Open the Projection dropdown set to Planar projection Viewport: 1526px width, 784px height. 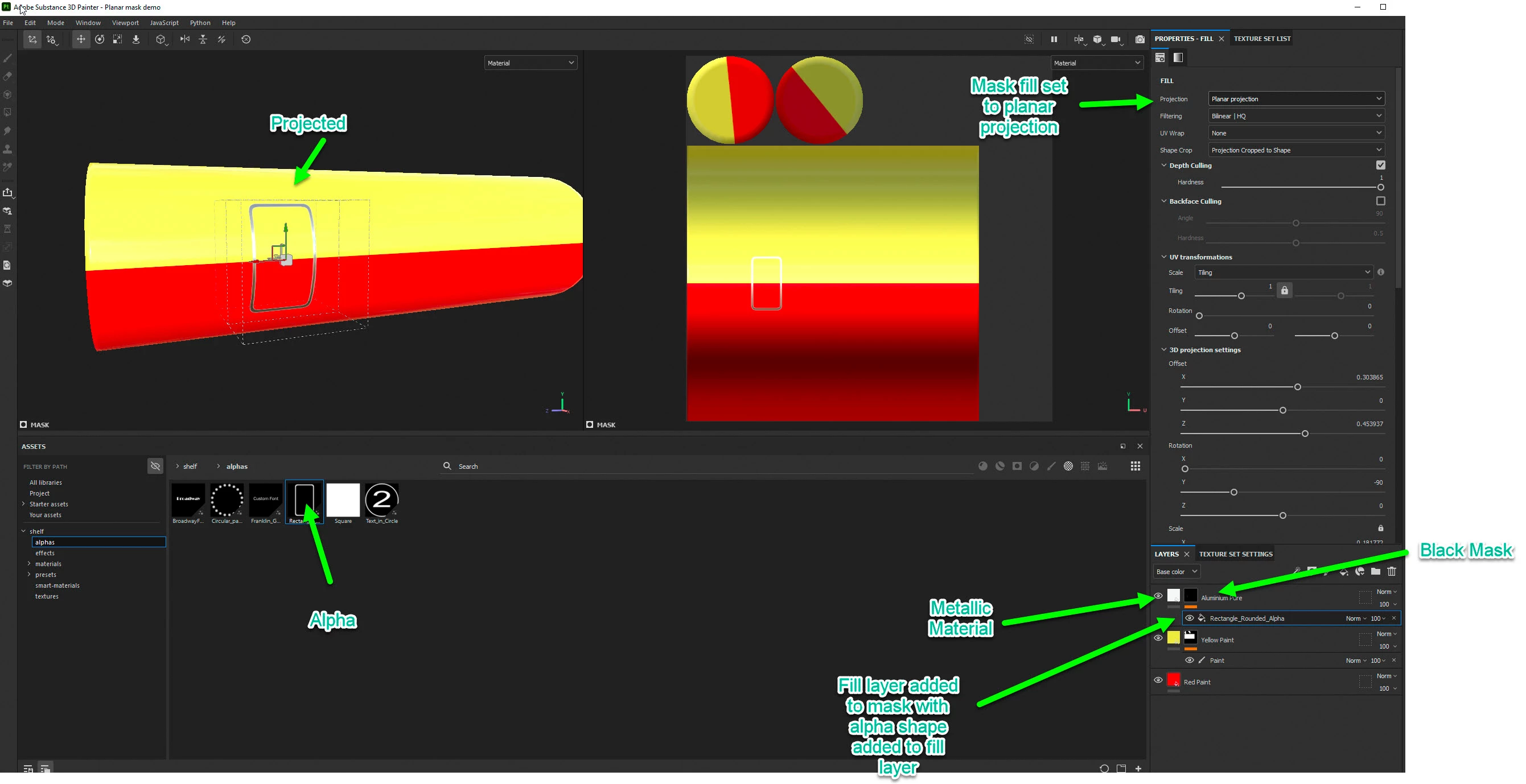(1295, 99)
